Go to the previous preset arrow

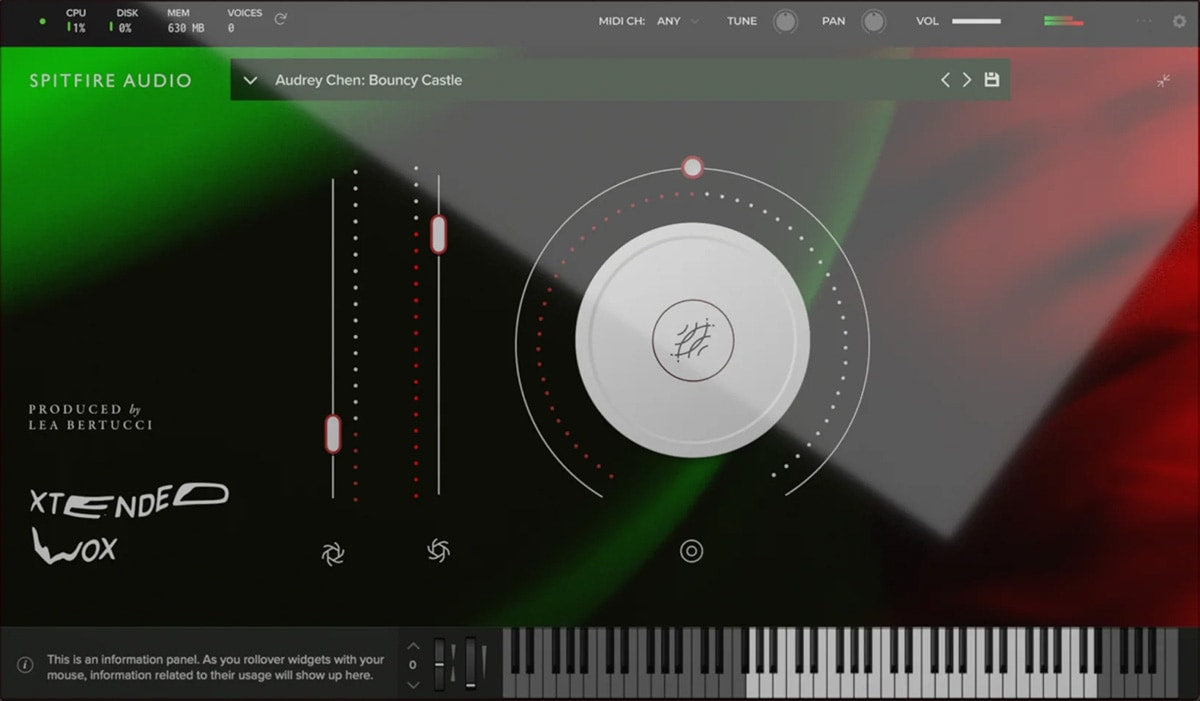point(945,80)
